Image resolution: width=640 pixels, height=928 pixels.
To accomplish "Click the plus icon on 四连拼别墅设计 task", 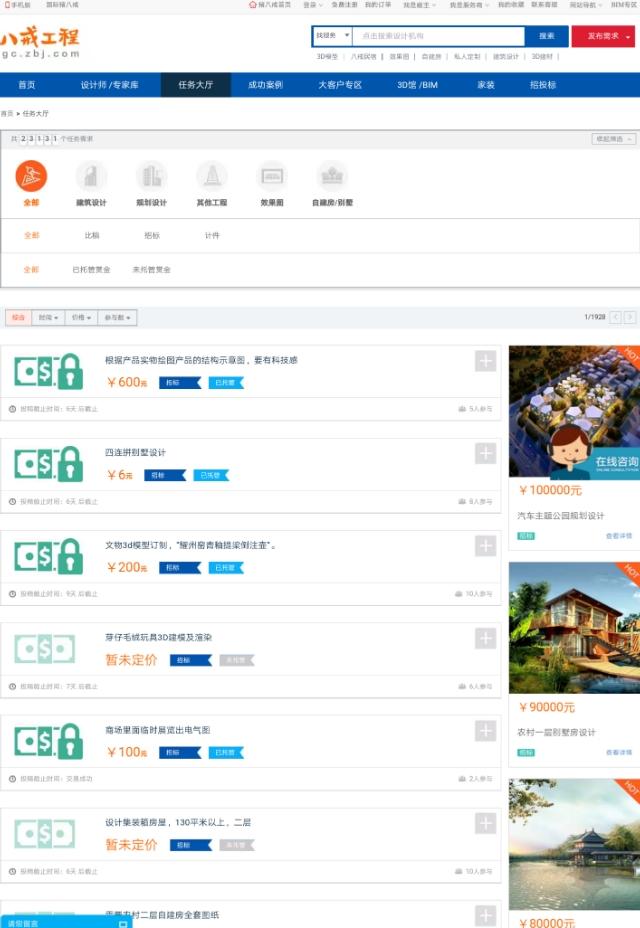I will tap(485, 453).
